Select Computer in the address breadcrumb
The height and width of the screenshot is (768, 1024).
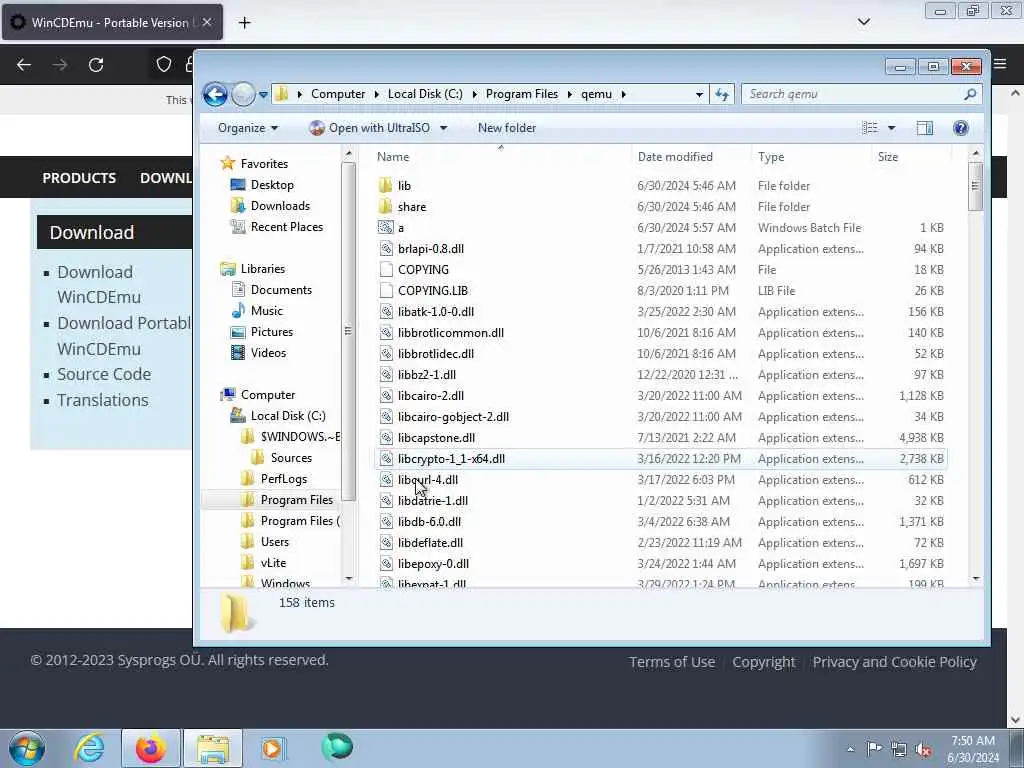(338, 94)
